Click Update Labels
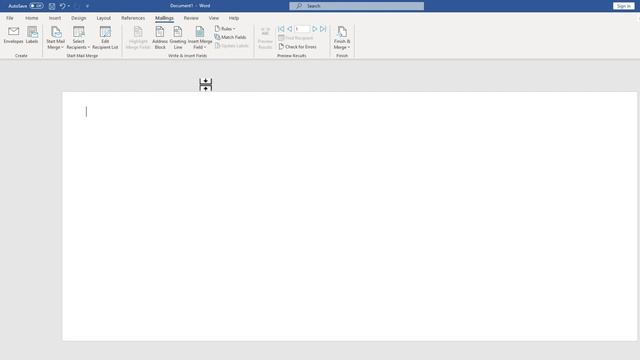 pyautogui.click(x=231, y=46)
